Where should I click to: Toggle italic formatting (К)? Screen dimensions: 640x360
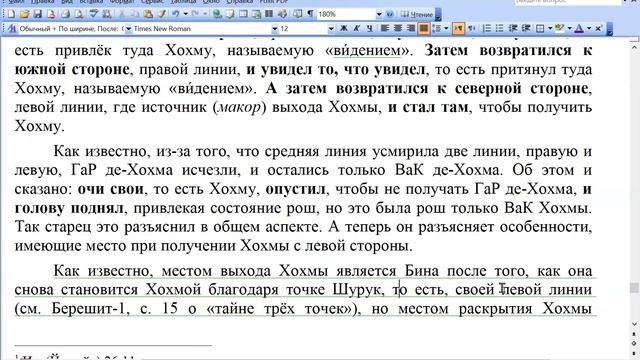click(356, 28)
